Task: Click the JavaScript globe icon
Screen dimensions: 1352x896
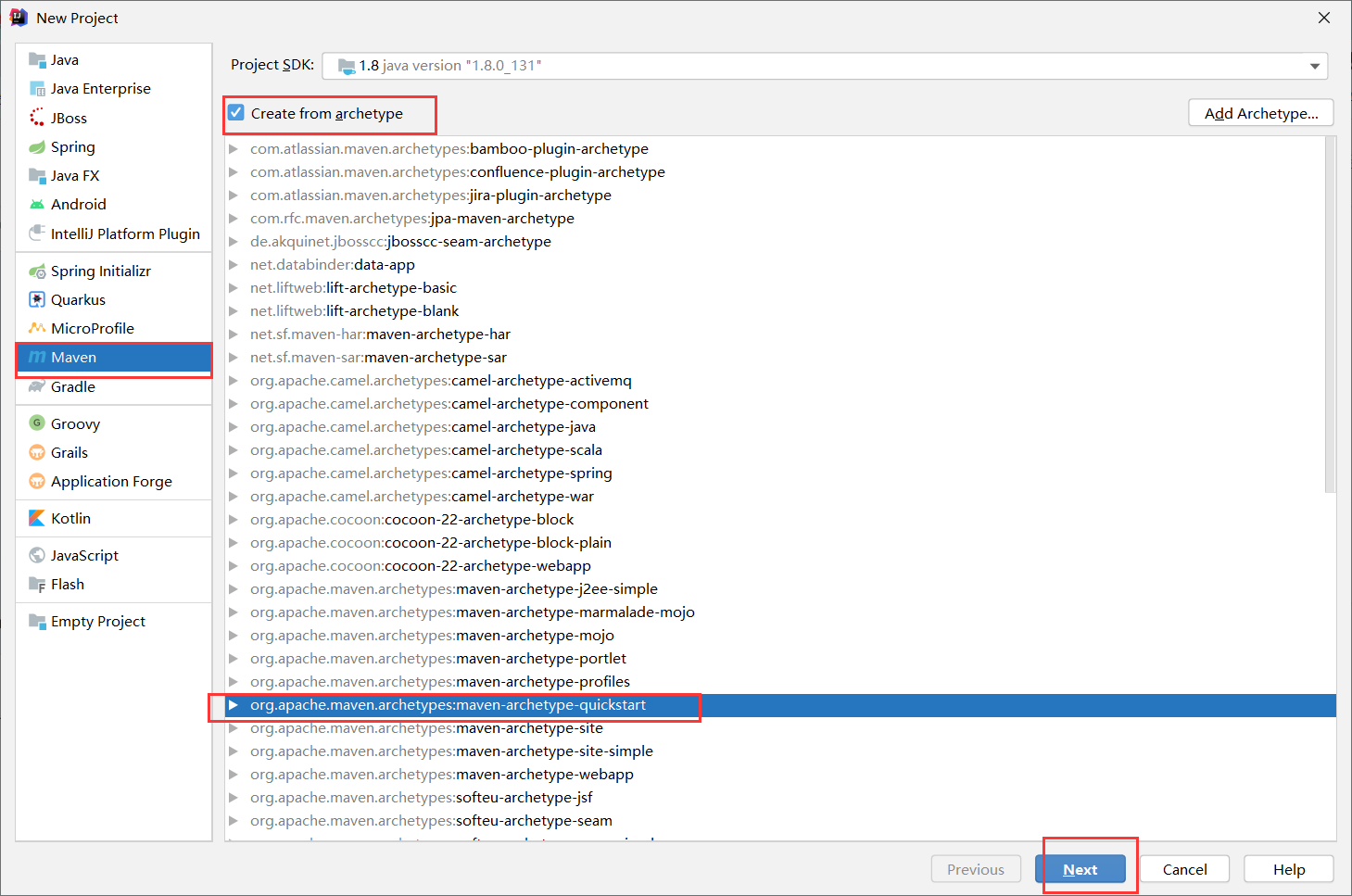Action: [37, 556]
